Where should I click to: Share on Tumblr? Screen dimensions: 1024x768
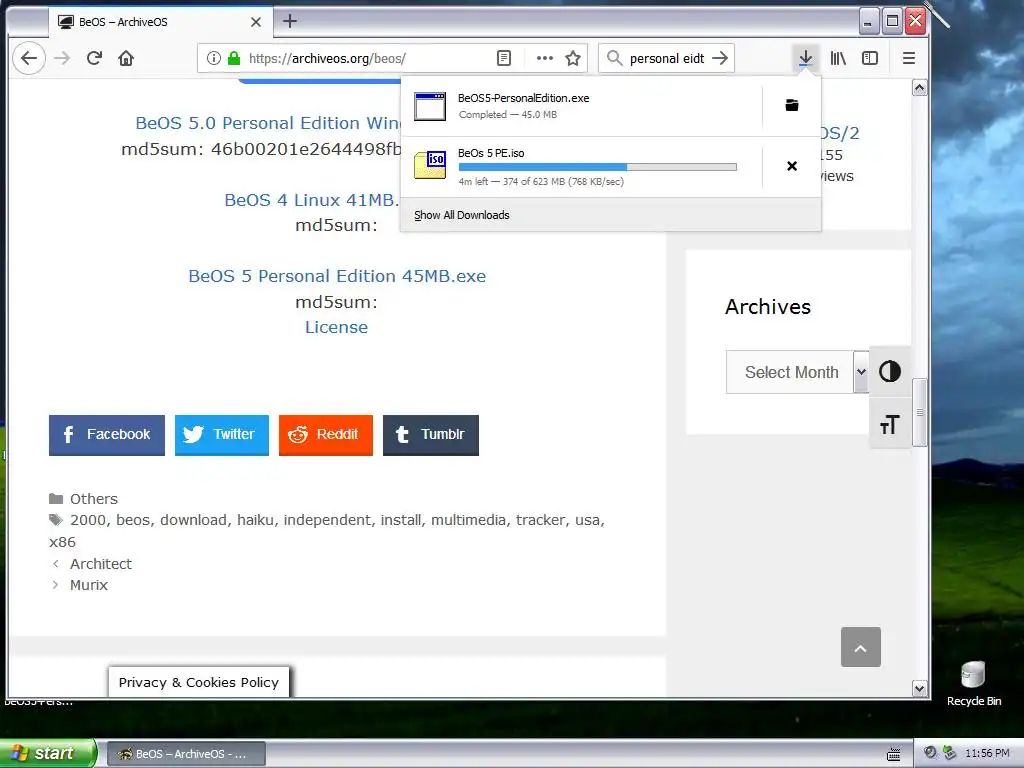point(430,435)
